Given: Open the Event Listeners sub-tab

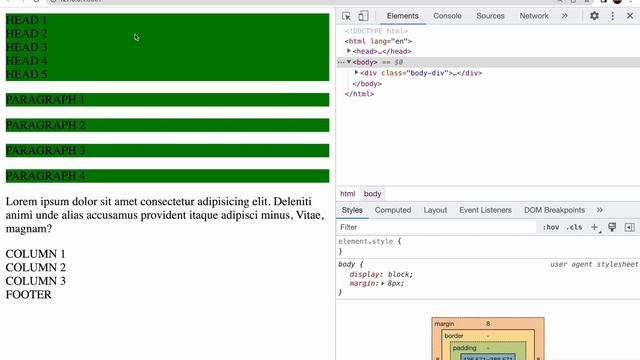Looking at the screenshot, I should (x=485, y=210).
